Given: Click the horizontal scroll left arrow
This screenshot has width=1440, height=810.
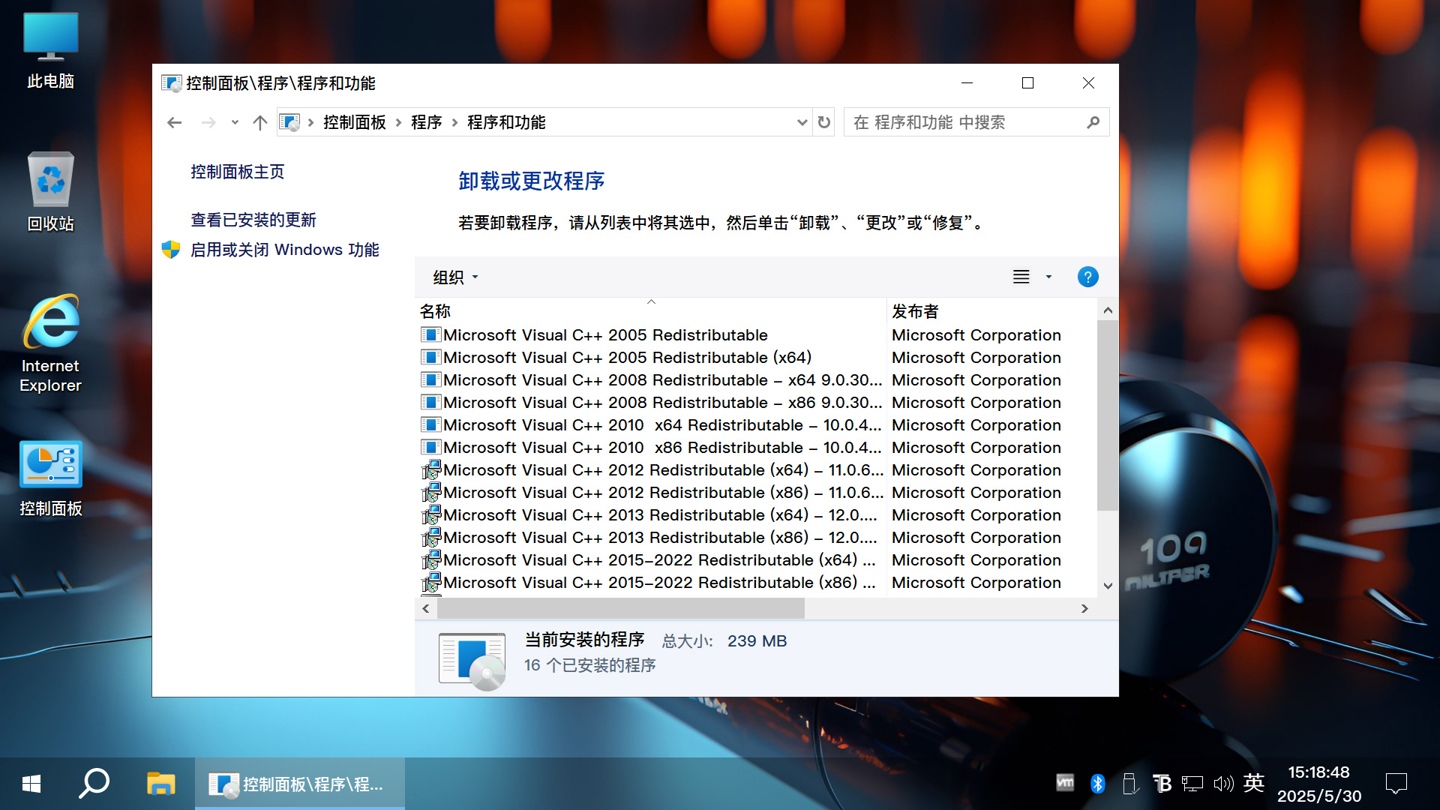Looking at the screenshot, I should coord(426,608).
